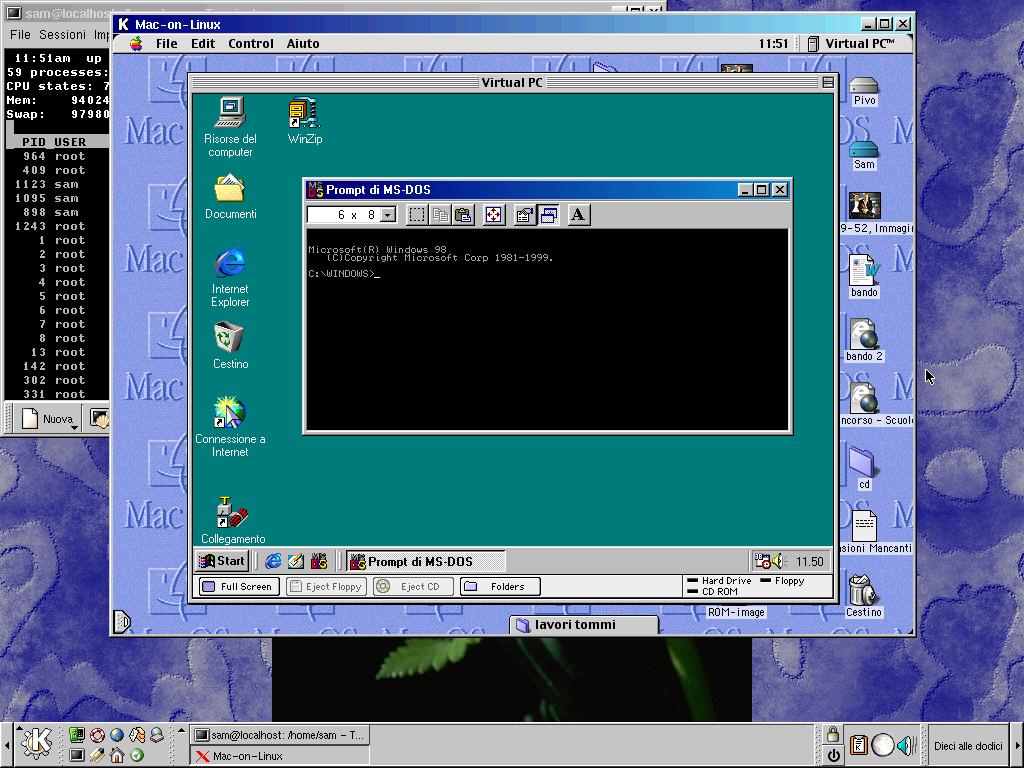The width and height of the screenshot is (1024, 768).
Task: Open the Sessioni menu in the terminal window
Action: click(x=62, y=35)
